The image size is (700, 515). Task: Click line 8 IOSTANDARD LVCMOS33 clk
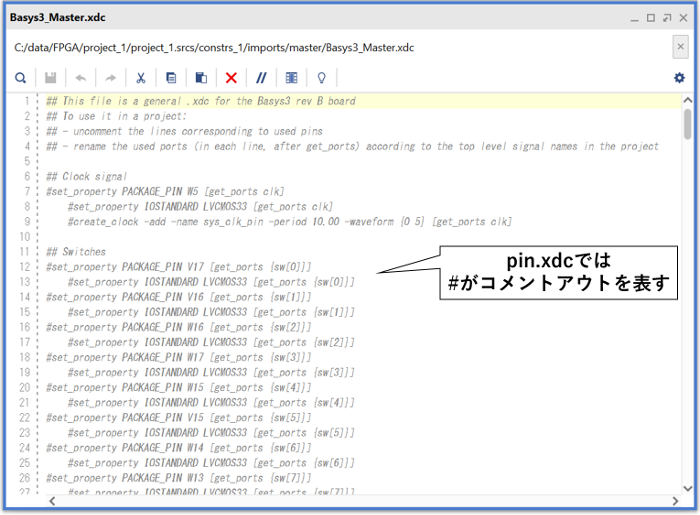tap(200, 207)
